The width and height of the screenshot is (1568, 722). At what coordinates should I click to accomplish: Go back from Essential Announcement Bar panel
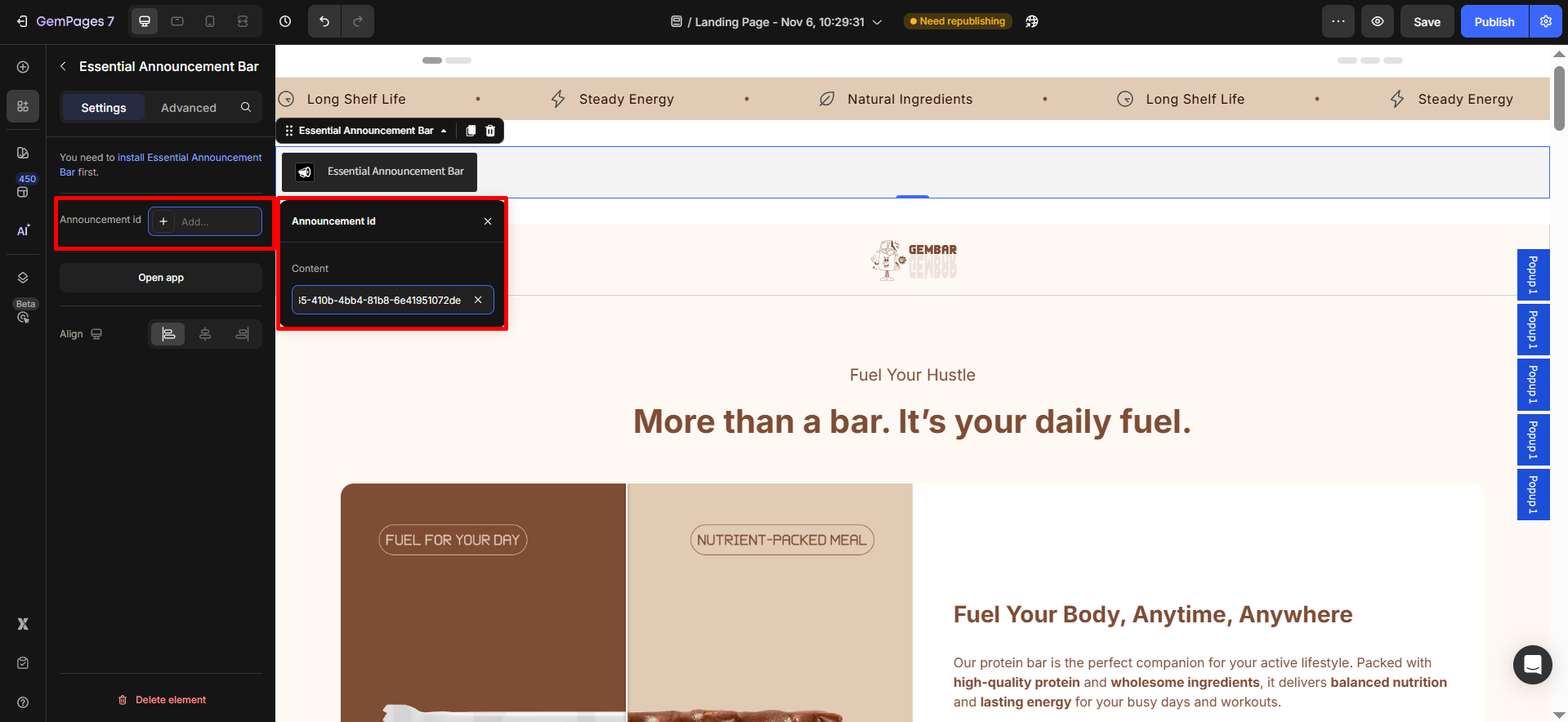(x=63, y=66)
